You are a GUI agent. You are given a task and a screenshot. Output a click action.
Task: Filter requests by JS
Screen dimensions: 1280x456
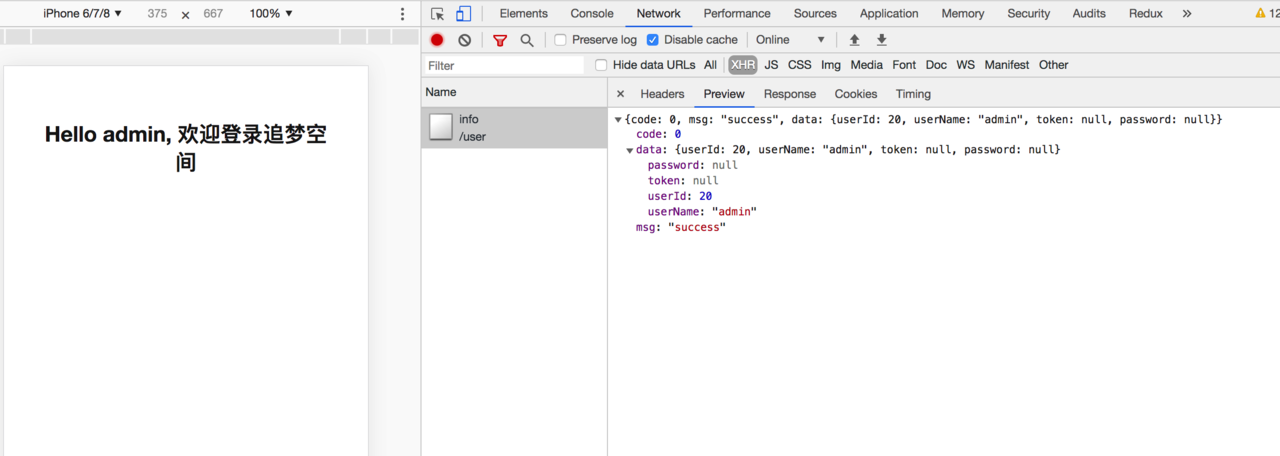(x=771, y=65)
